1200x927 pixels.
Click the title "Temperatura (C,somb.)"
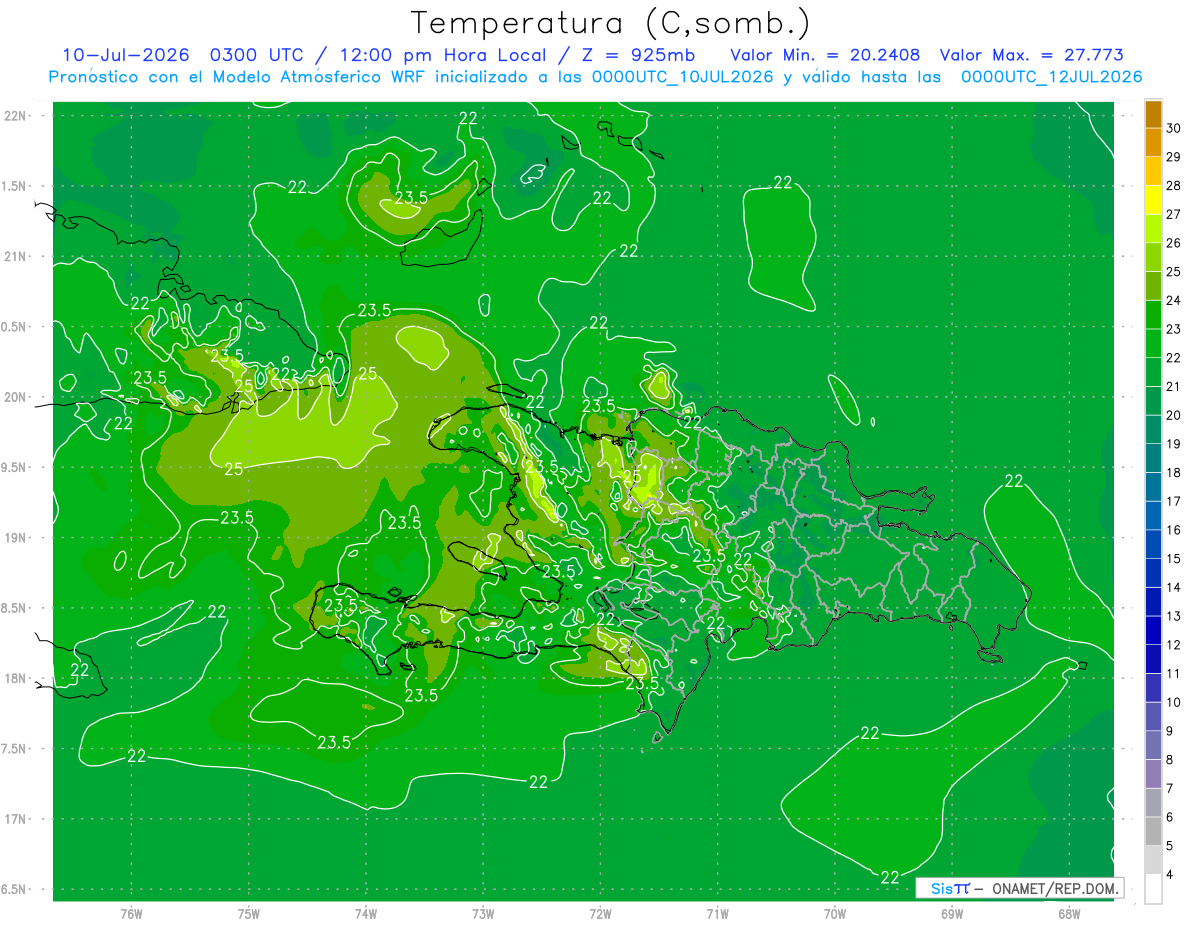tap(610, 23)
